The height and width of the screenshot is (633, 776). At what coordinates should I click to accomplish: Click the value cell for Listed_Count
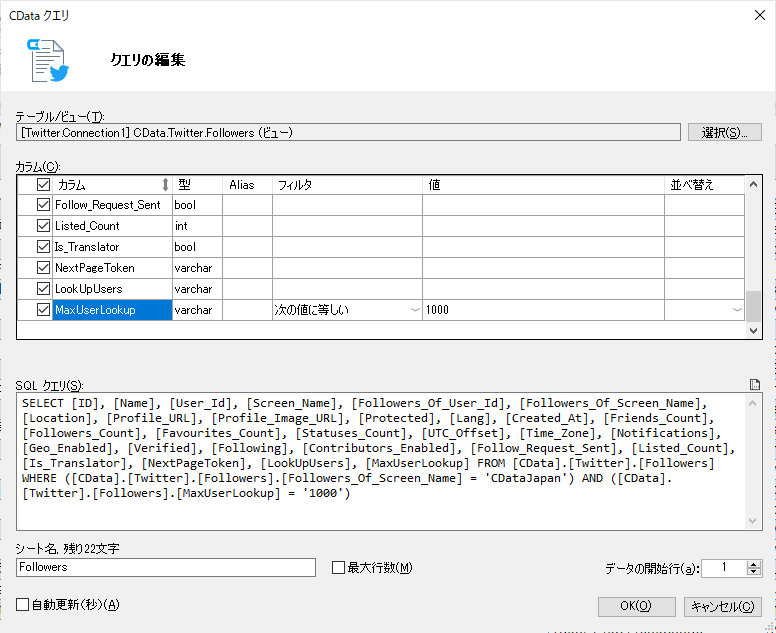point(543,226)
